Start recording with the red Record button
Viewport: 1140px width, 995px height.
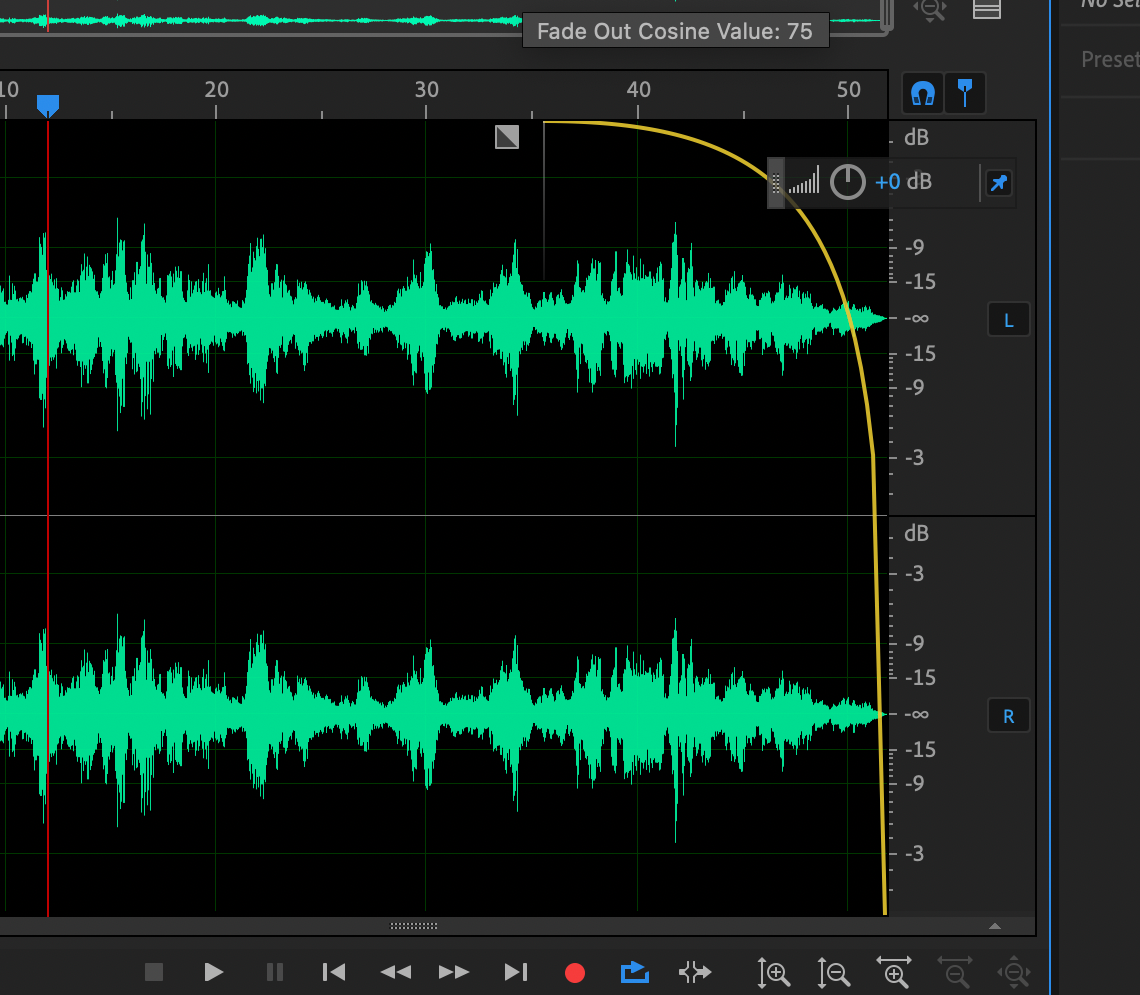coord(575,972)
